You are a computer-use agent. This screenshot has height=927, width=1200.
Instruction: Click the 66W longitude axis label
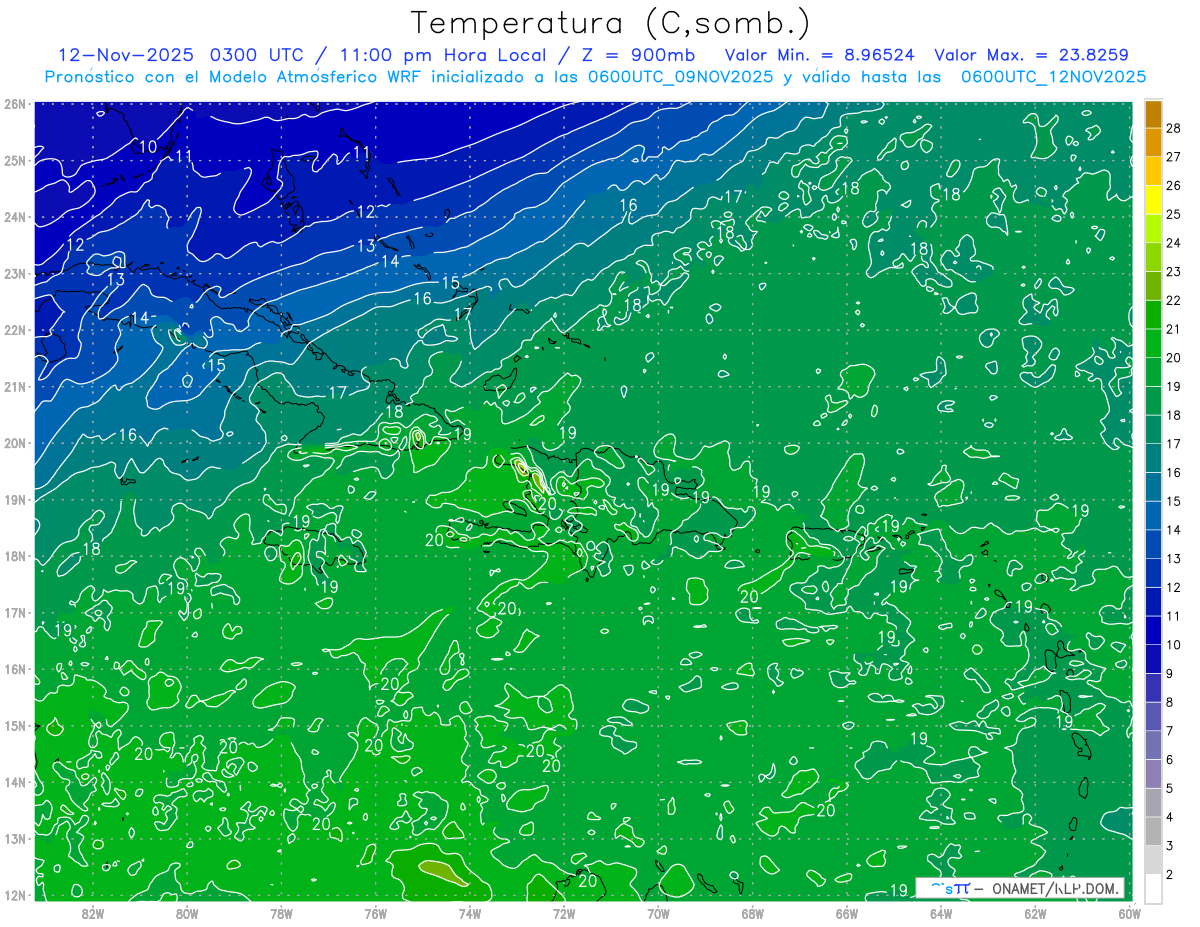pyautogui.click(x=847, y=912)
